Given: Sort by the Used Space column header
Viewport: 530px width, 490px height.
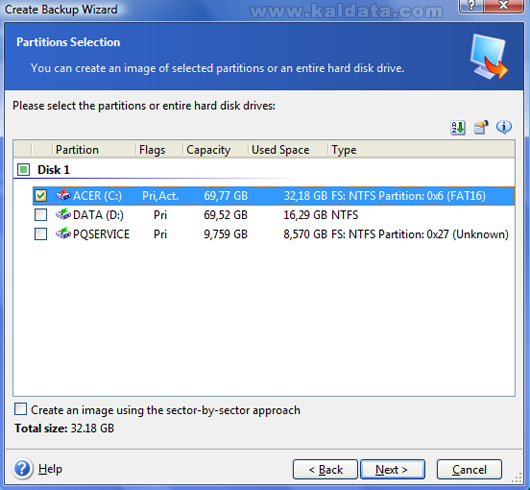Looking at the screenshot, I should click(288, 150).
